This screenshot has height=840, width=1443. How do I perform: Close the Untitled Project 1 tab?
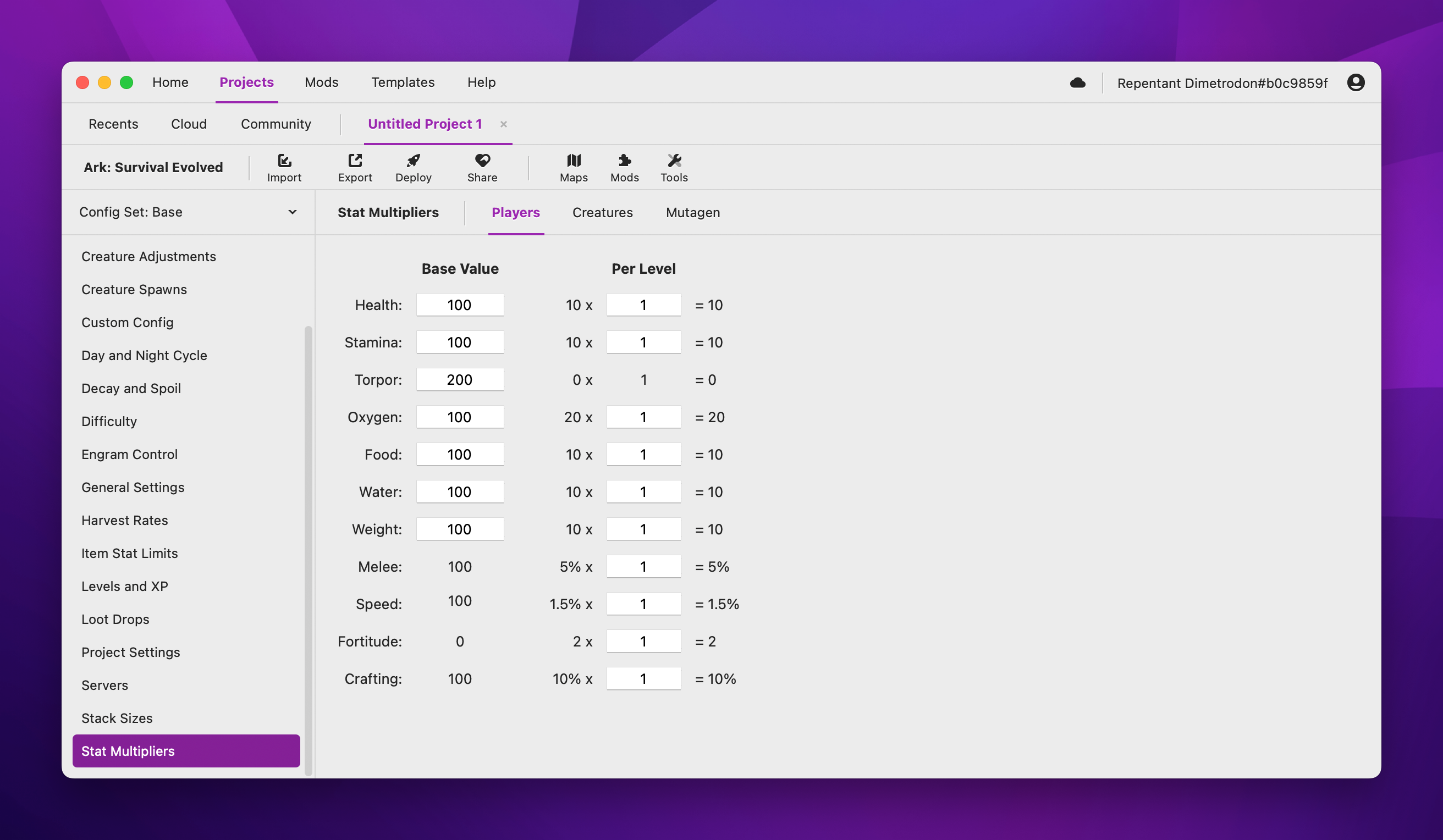(x=504, y=124)
